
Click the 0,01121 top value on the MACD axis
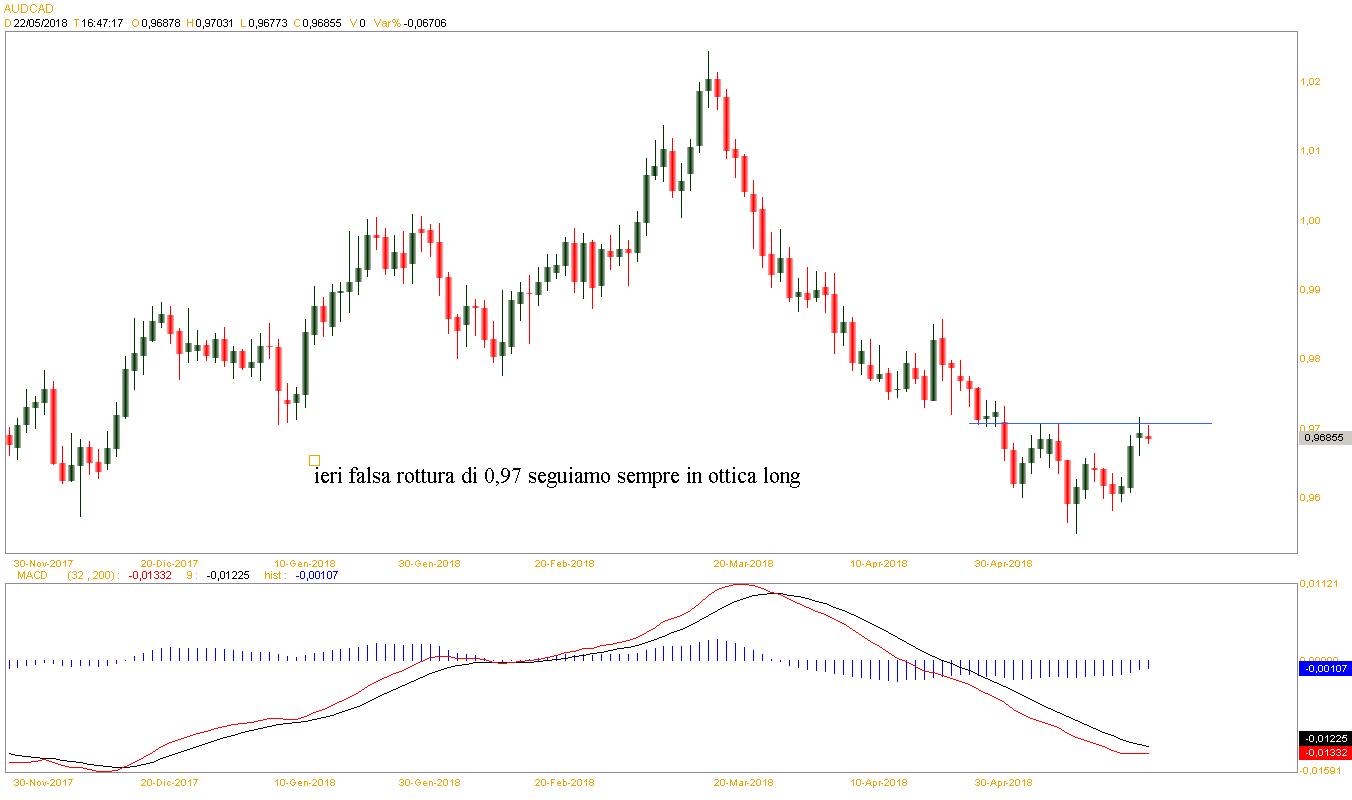[1320, 583]
